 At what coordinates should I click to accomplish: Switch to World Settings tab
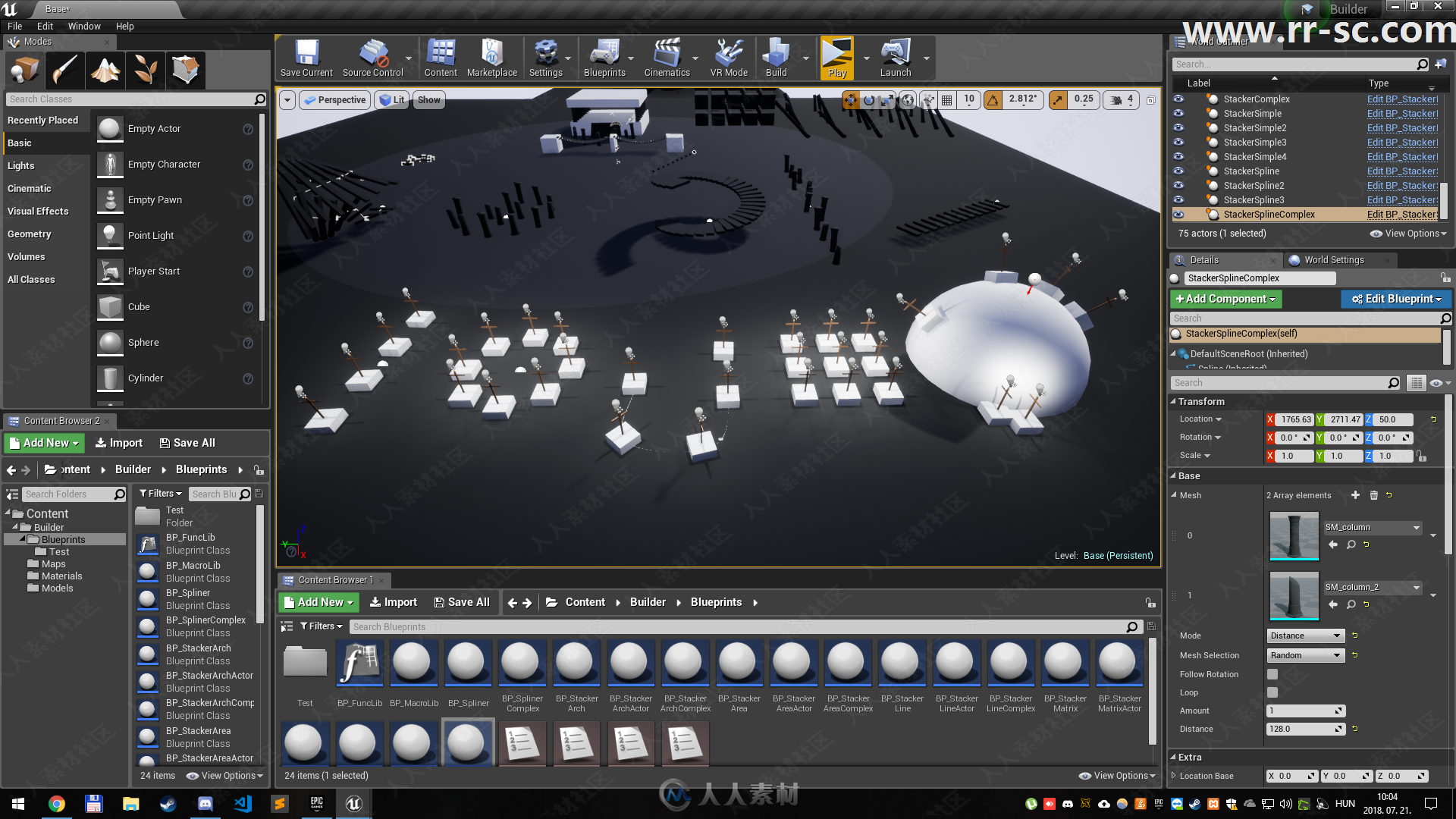pyautogui.click(x=1334, y=260)
